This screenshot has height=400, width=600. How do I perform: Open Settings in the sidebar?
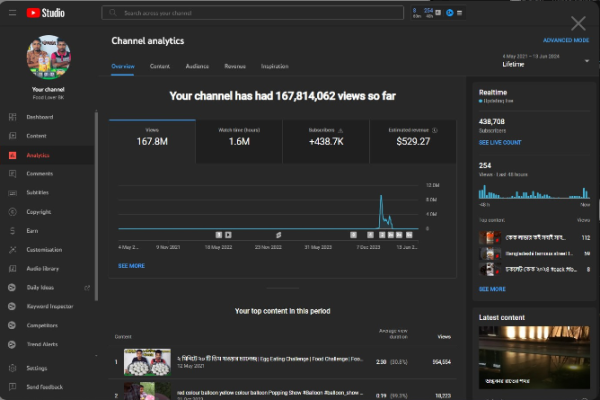36,368
